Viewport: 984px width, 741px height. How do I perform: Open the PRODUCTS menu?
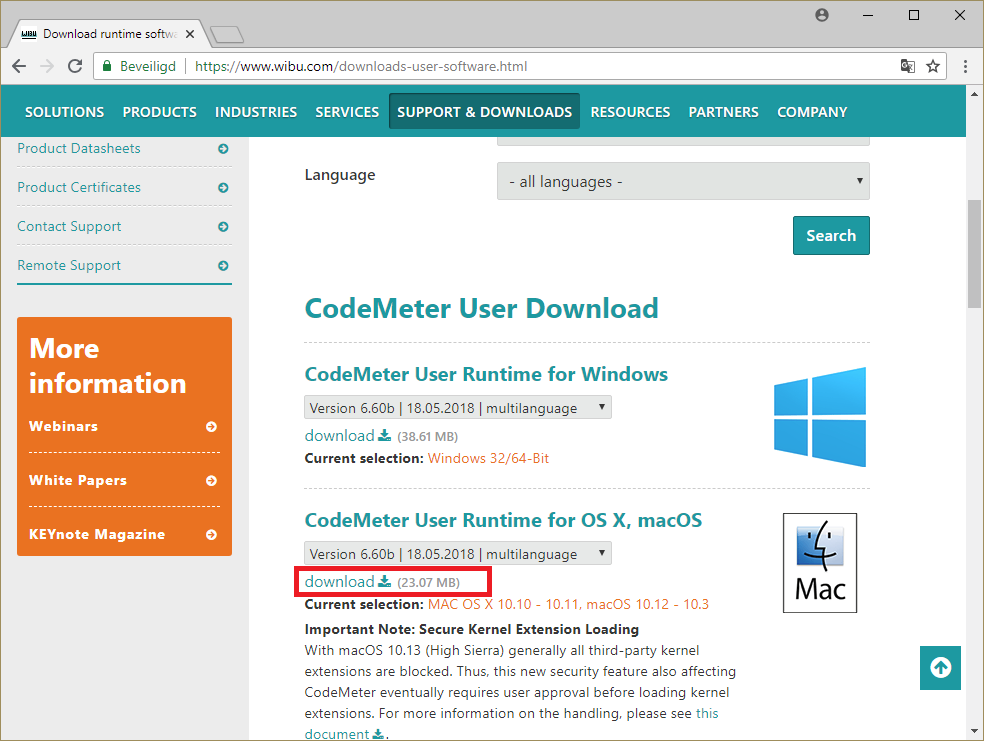(x=159, y=112)
